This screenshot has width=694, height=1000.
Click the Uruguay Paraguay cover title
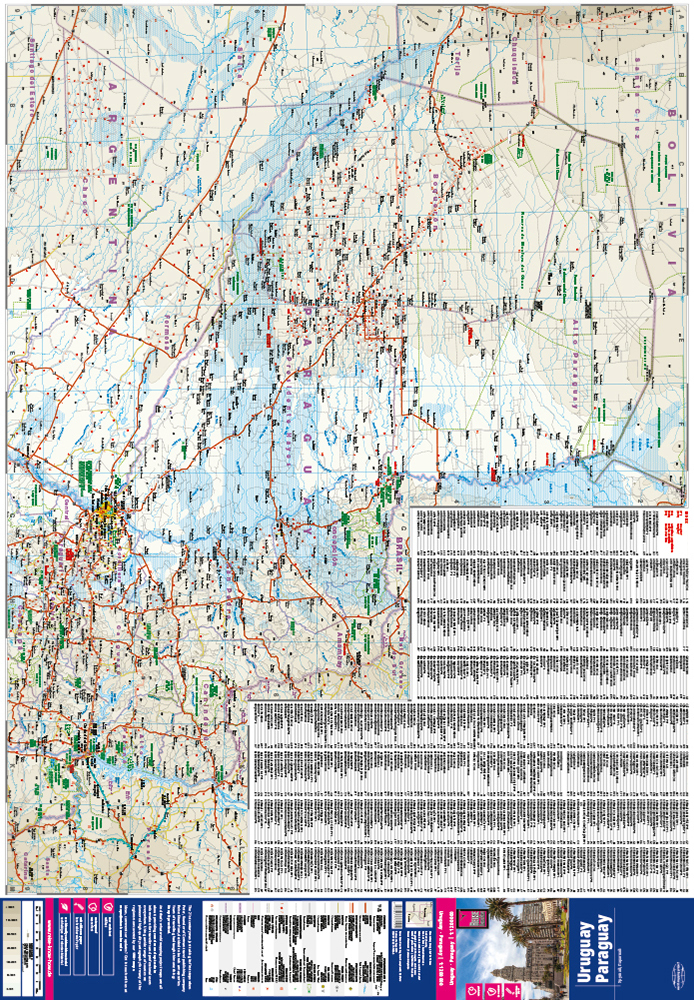(594, 947)
